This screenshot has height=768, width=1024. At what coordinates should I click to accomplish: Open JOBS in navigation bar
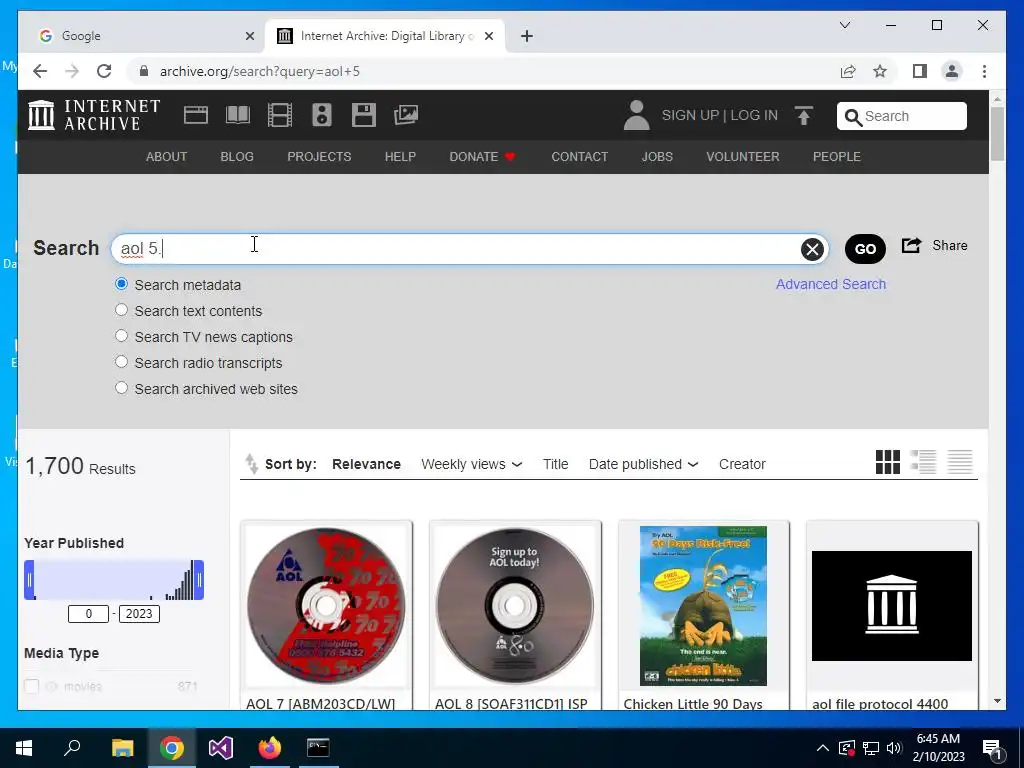(x=657, y=157)
